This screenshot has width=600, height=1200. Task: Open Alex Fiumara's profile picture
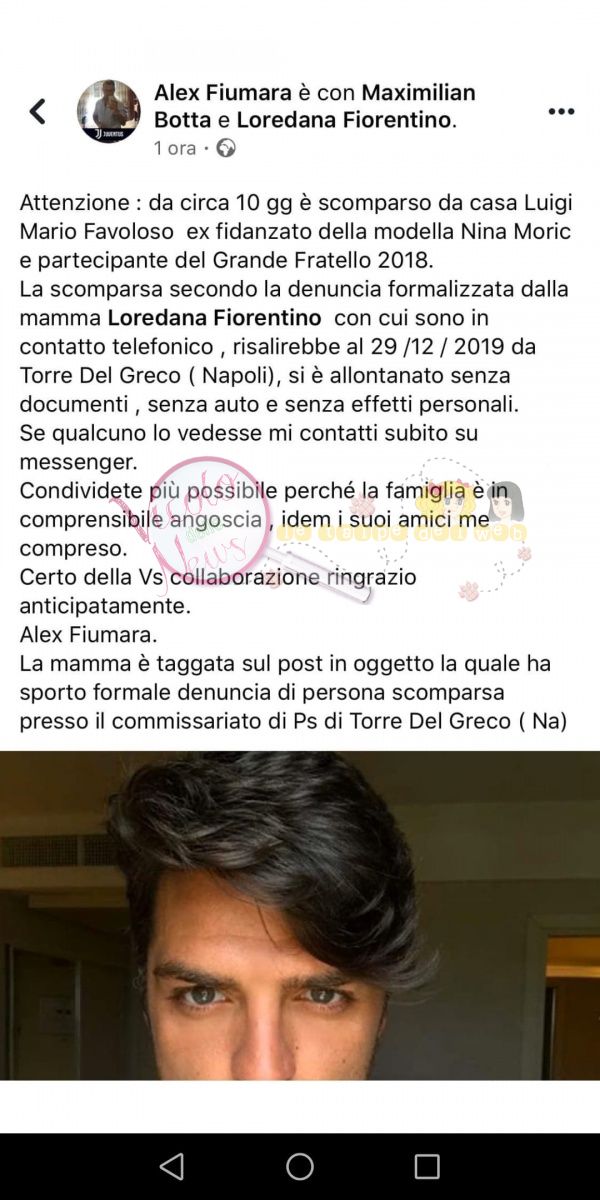coord(109,111)
